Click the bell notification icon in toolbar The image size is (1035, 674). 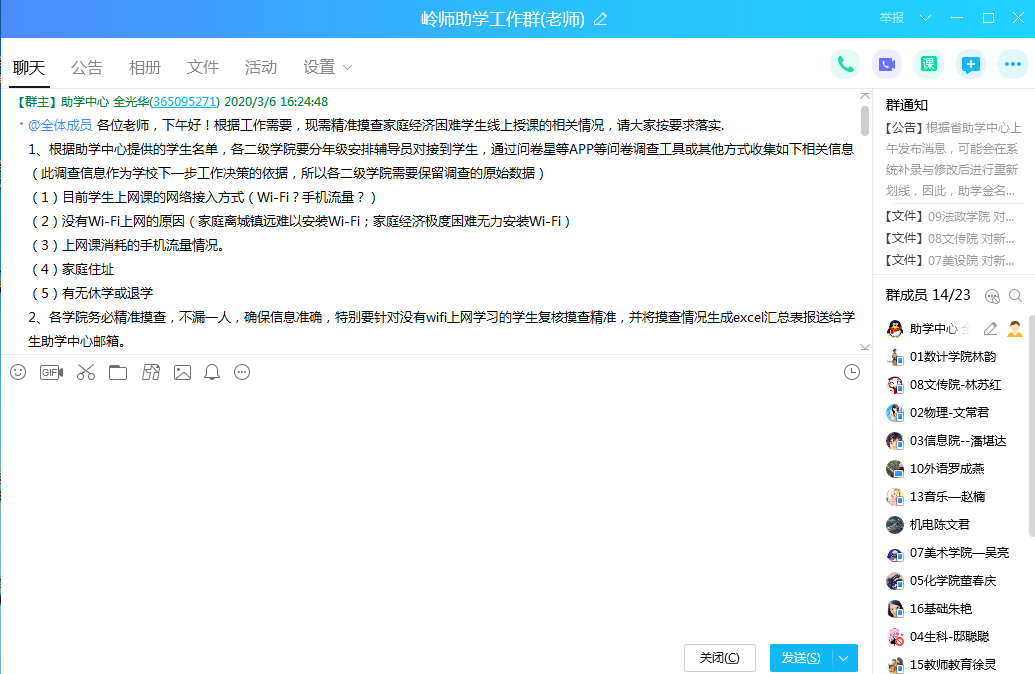point(212,372)
